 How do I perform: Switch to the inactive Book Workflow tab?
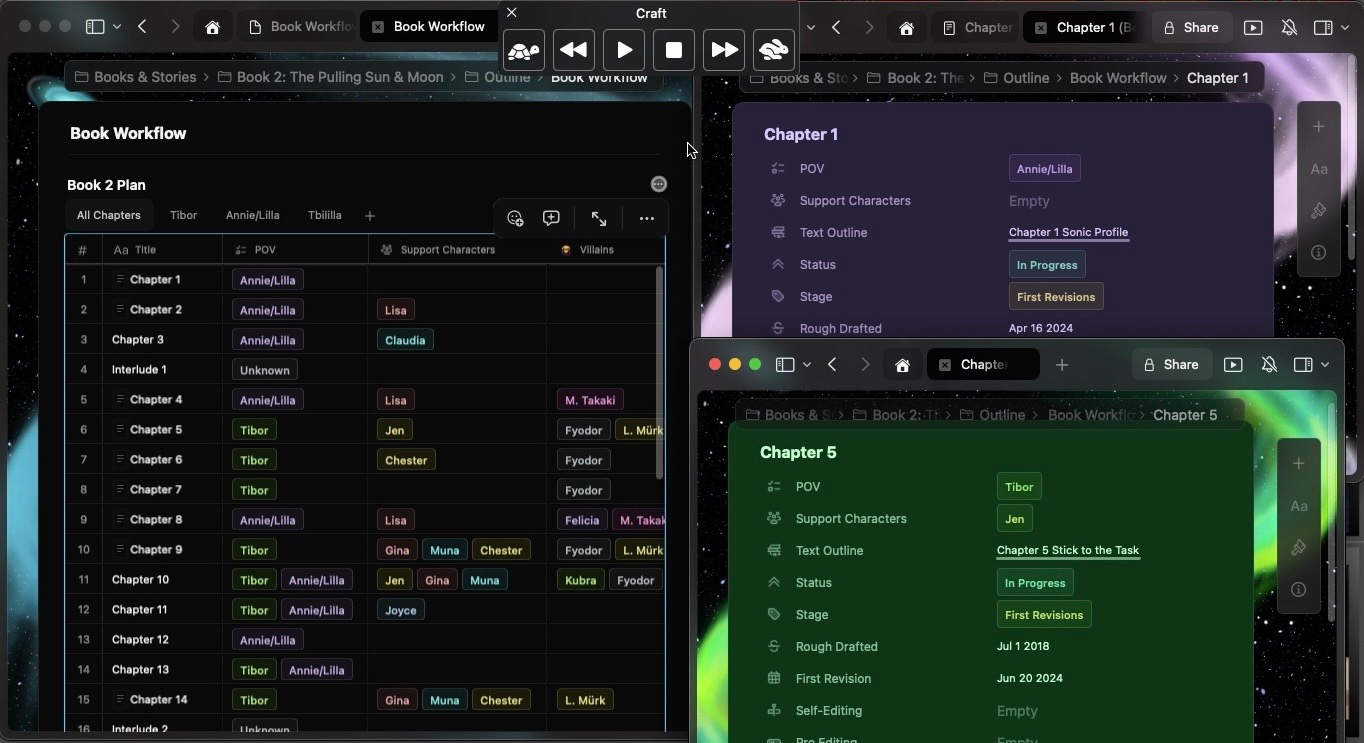tap(300, 27)
